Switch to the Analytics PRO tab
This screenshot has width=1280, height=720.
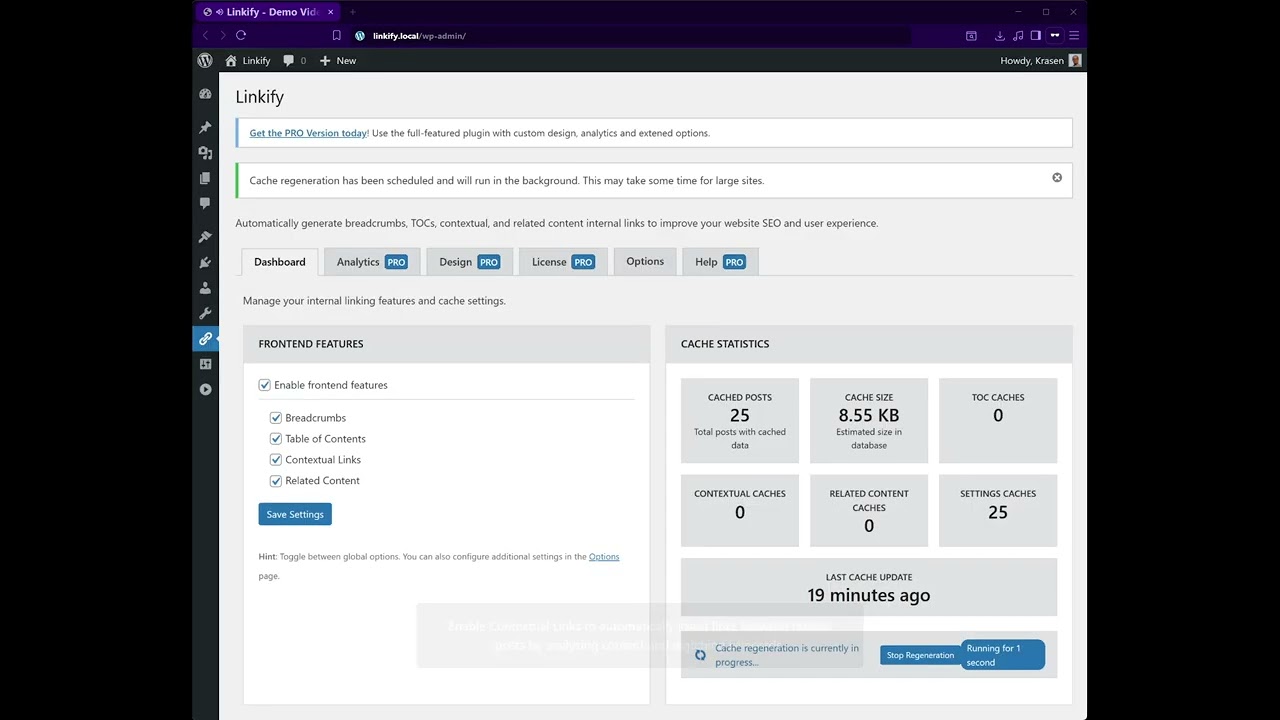click(x=372, y=262)
